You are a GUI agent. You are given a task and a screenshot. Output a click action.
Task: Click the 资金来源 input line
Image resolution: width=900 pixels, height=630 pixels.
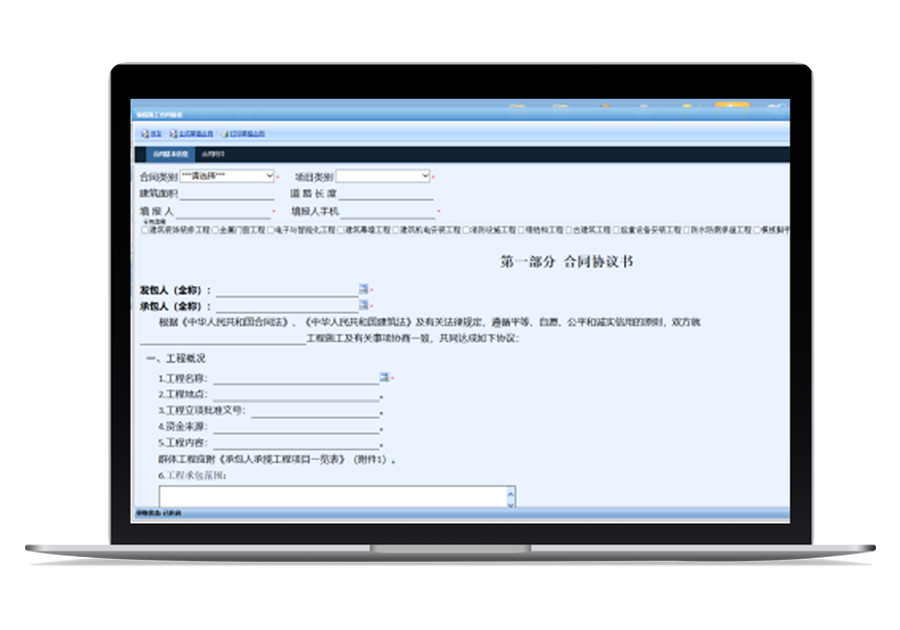click(x=295, y=426)
